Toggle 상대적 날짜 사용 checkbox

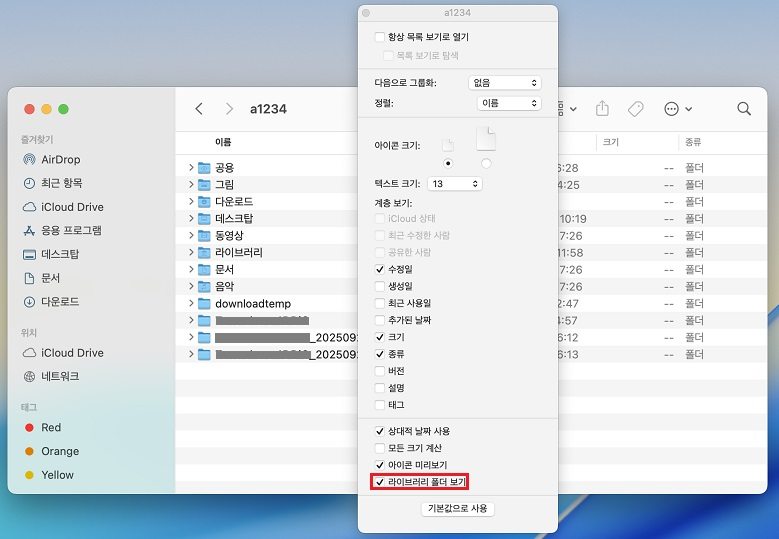point(380,431)
